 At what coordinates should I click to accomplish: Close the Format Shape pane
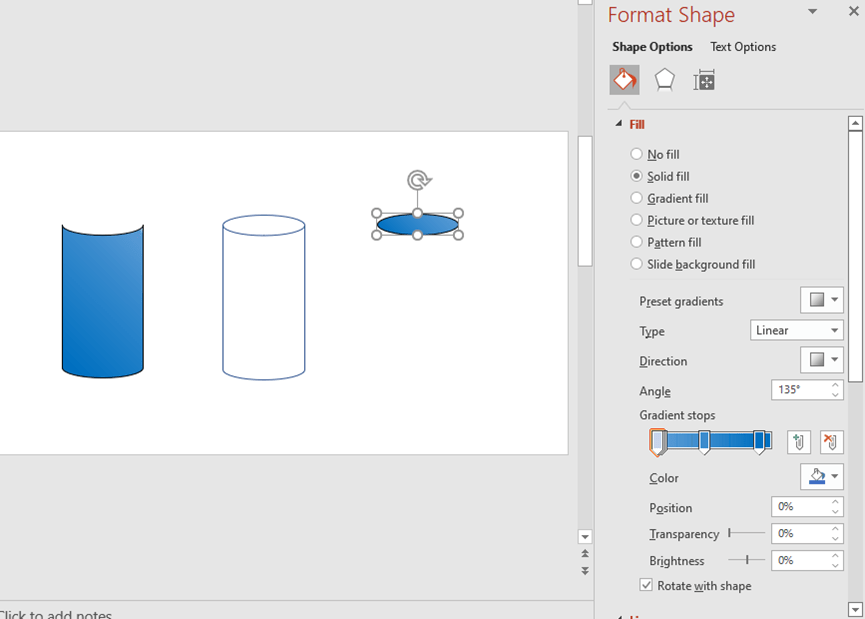[x=853, y=11]
